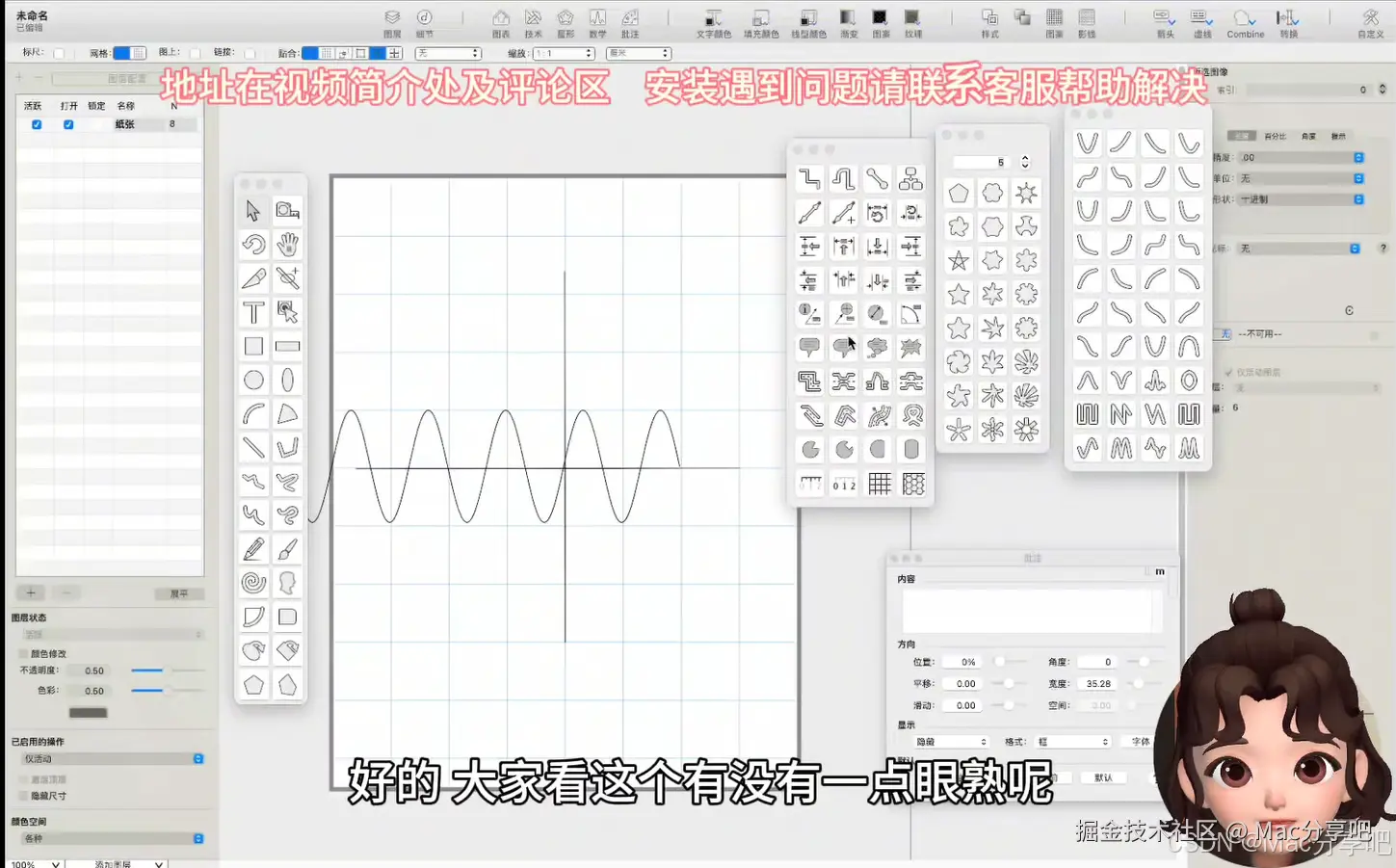Viewport: 1396px width, 868px height.
Task: Select the rotate tool in tool palette
Action: pyautogui.click(x=253, y=245)
